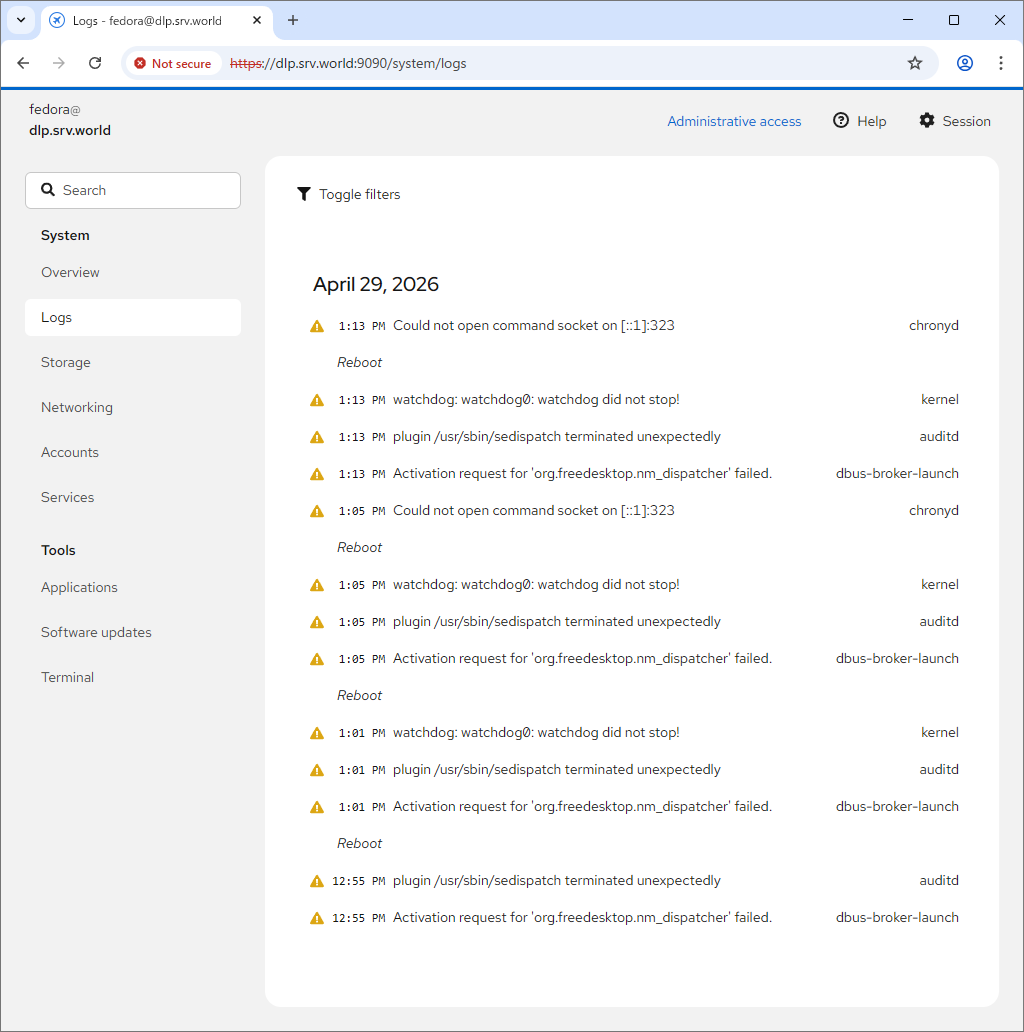Screen dimensions: 1024x1032
Task: Focus the sidebar Search field
Action: [133, 190]
